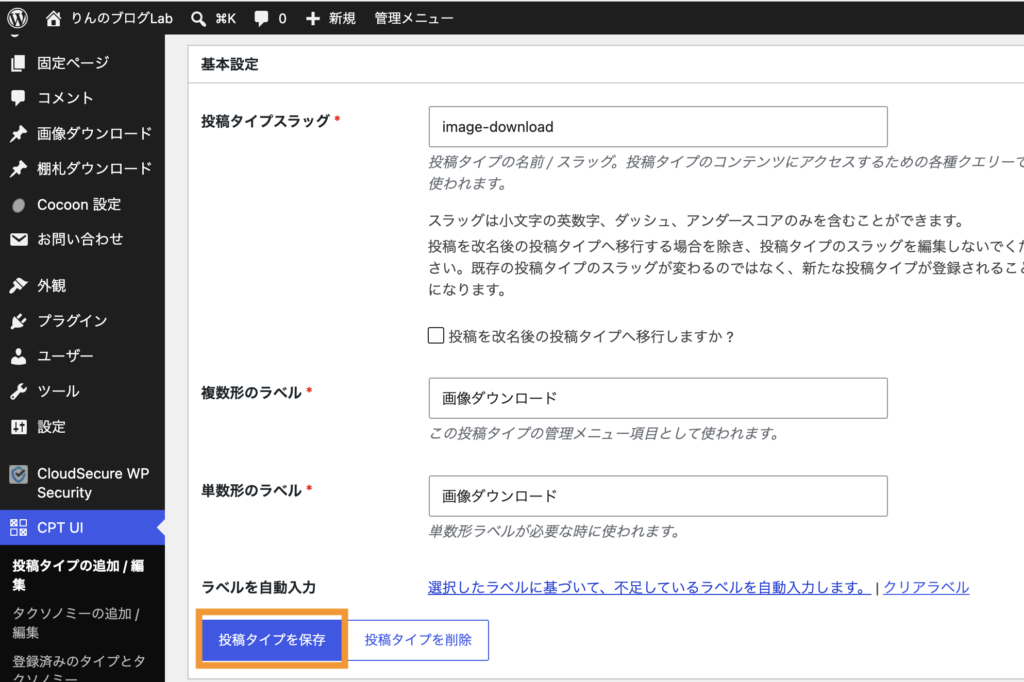Open お問い合わせ in the sidebar
Image resolution: width=1024 pixels, height=682 pixels.
(x=82, y=240)
